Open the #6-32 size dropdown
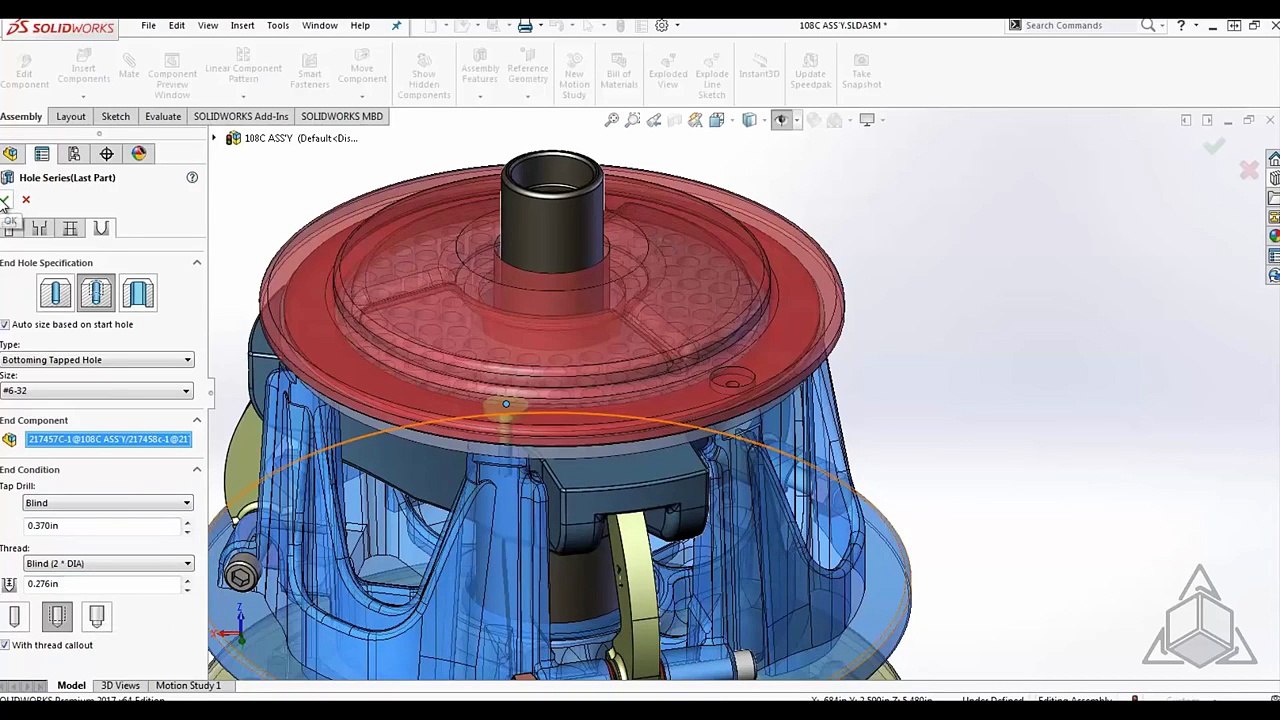This screenshot has width=1280, height=720. tap(97, 391)
